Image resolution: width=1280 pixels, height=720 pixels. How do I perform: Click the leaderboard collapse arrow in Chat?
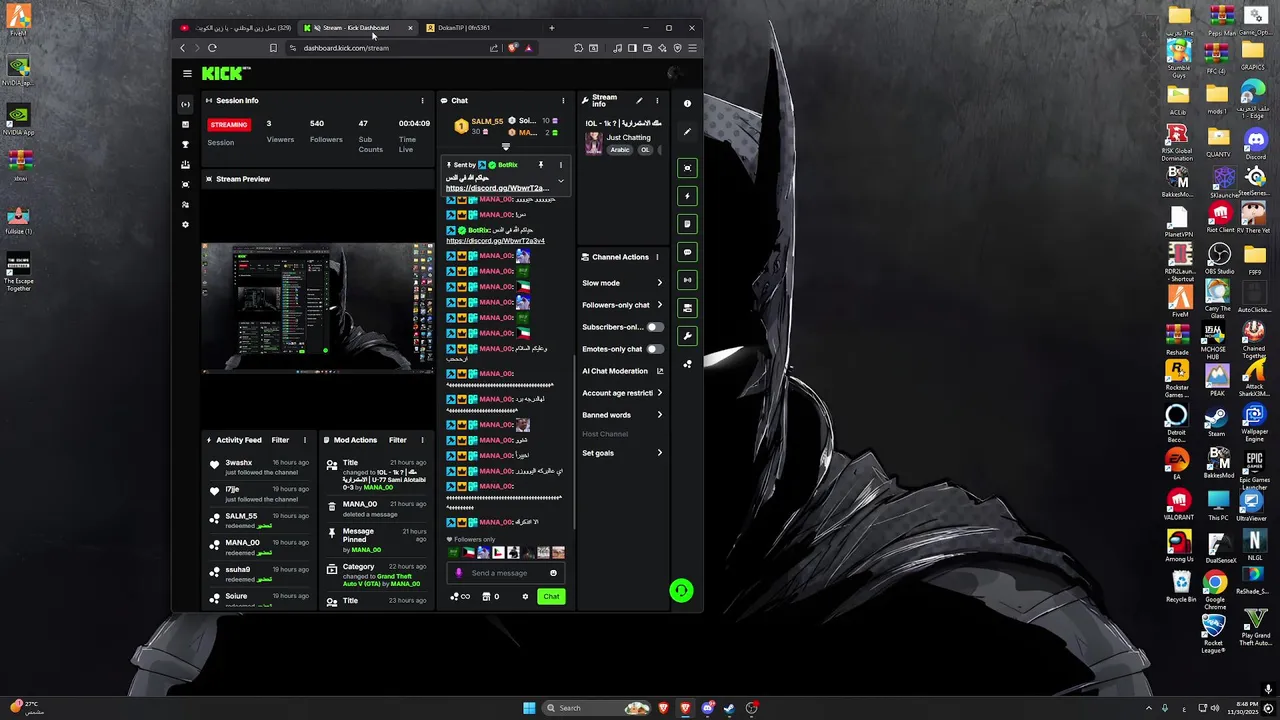[x=505, y=147]
